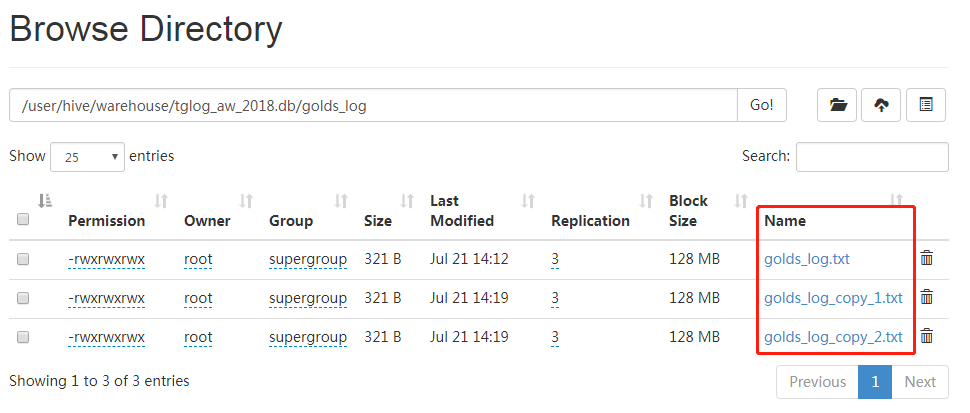Click the directory path text field
Screen dimensions: 970x413
373,105
